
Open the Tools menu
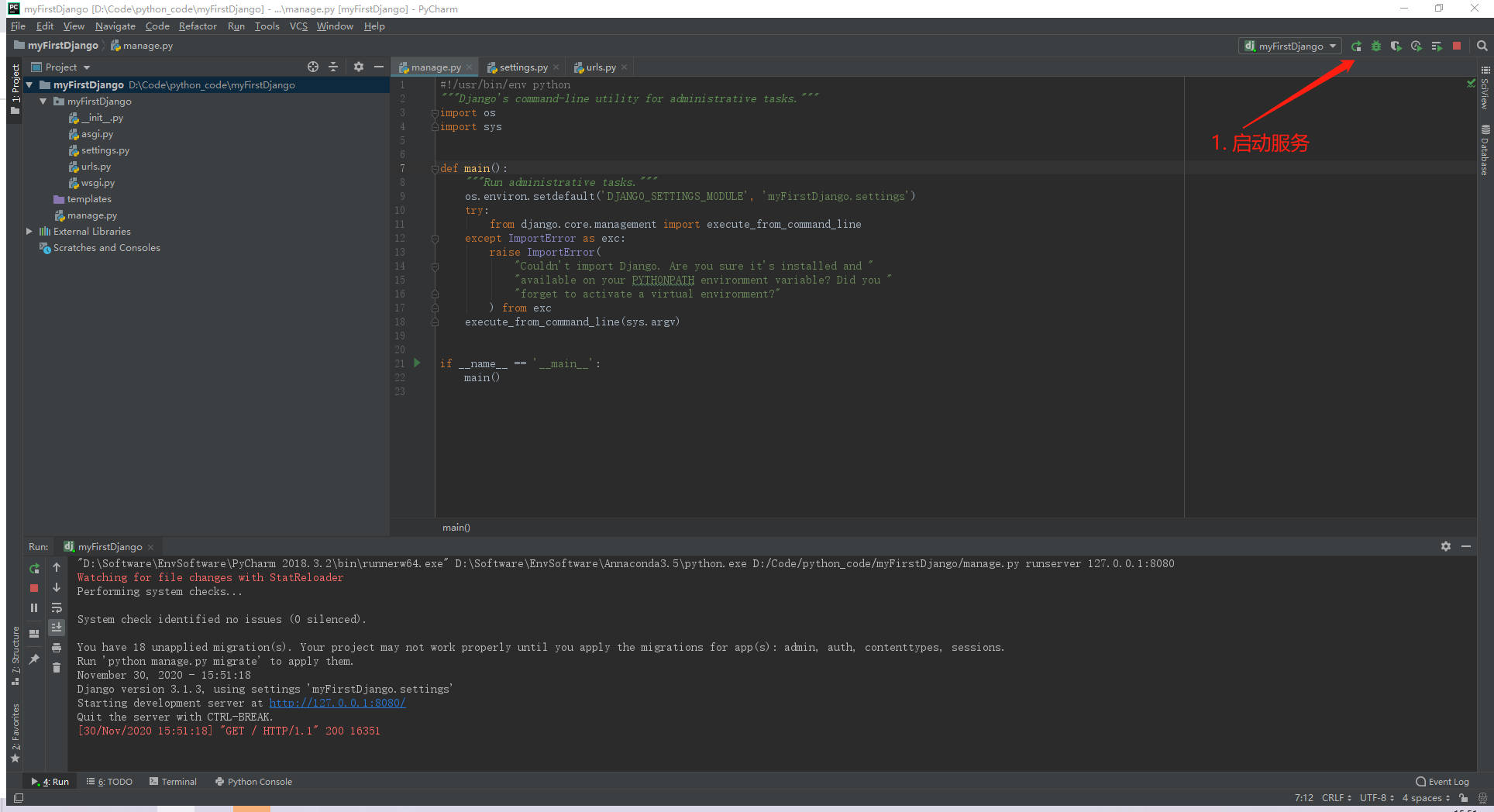point(267,26)
